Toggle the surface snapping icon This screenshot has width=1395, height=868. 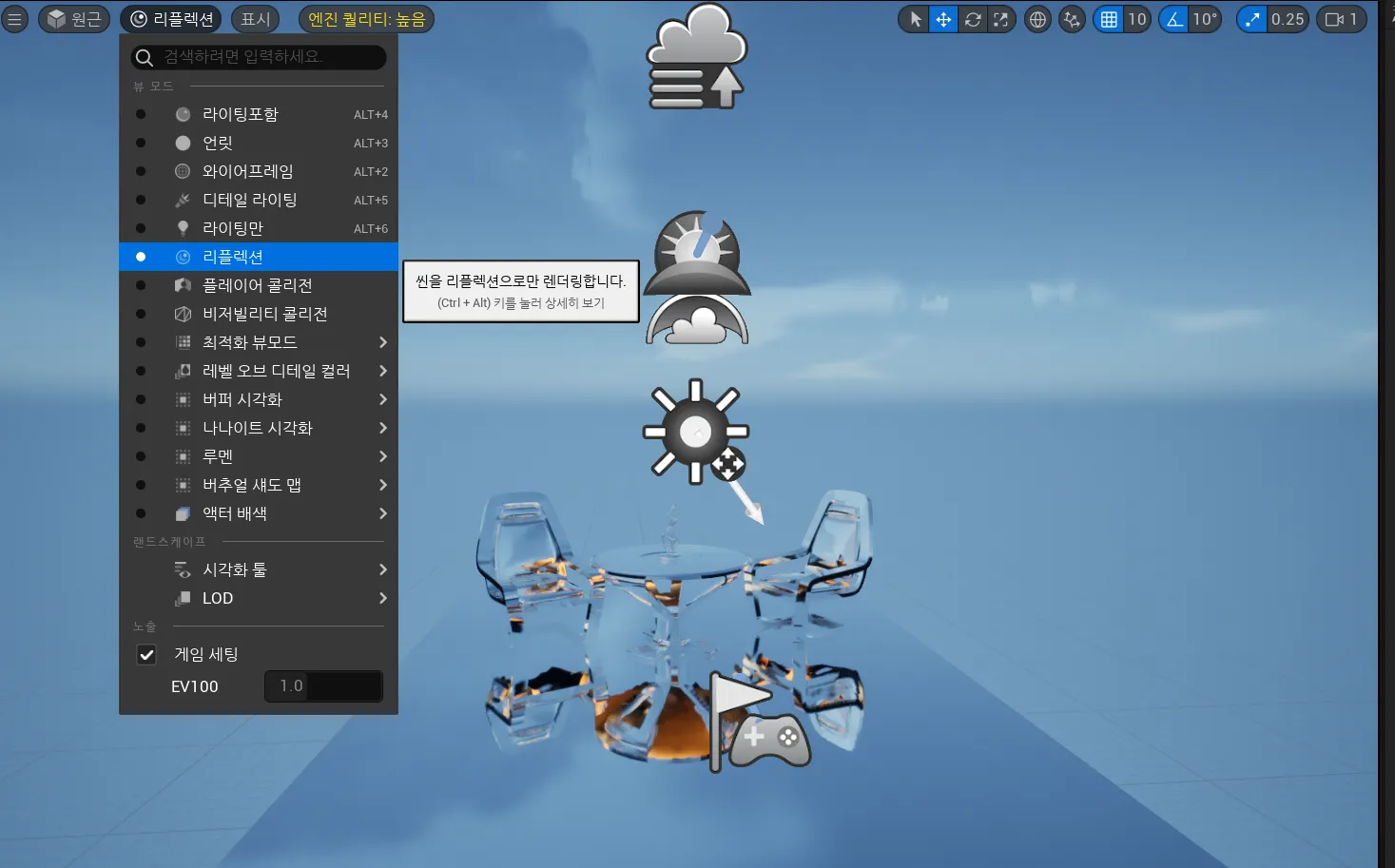(x=1072, y=19)
